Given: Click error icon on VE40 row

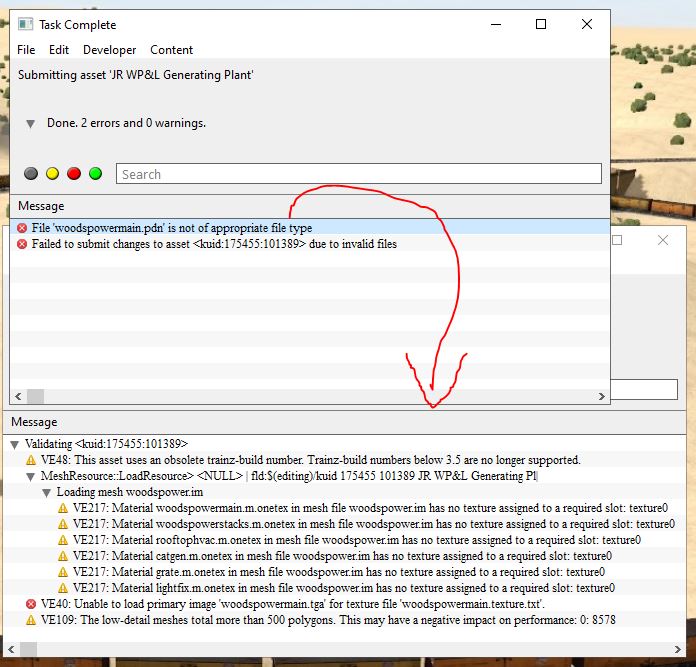Looking at the screenshot, I should point(31,604).
